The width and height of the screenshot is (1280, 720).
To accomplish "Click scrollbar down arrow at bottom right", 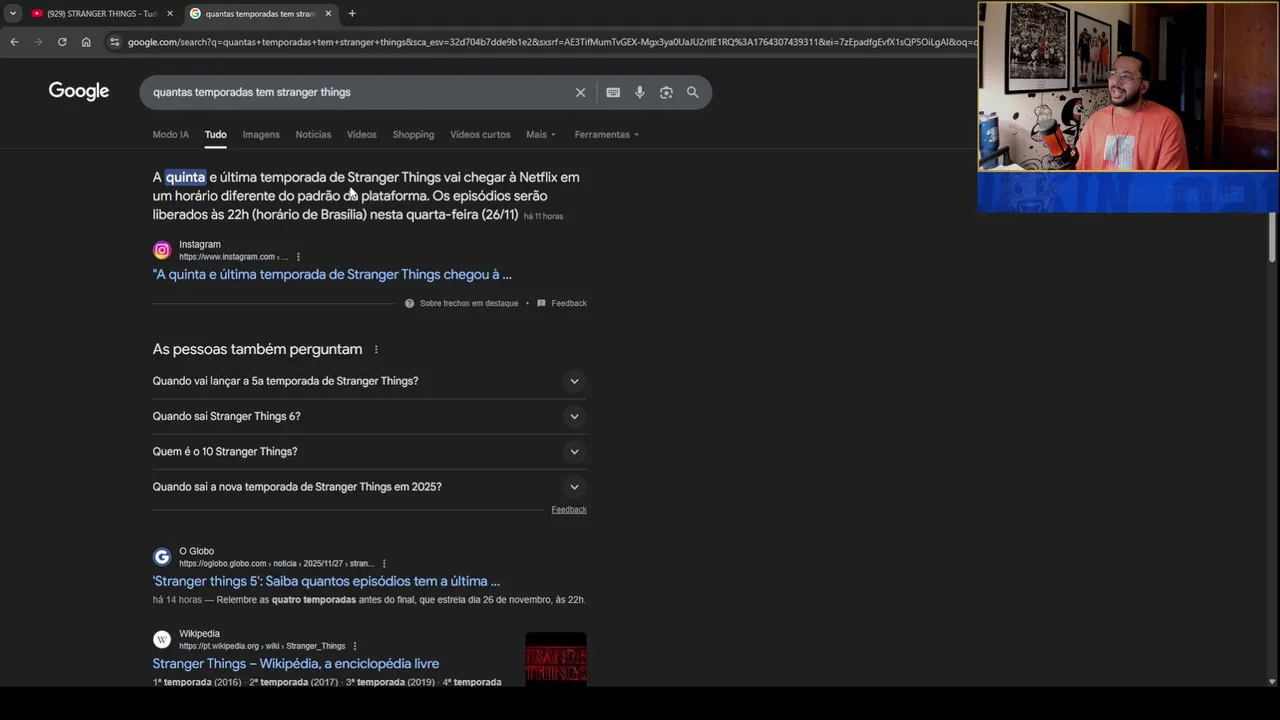I will [x=1272, y=682].
